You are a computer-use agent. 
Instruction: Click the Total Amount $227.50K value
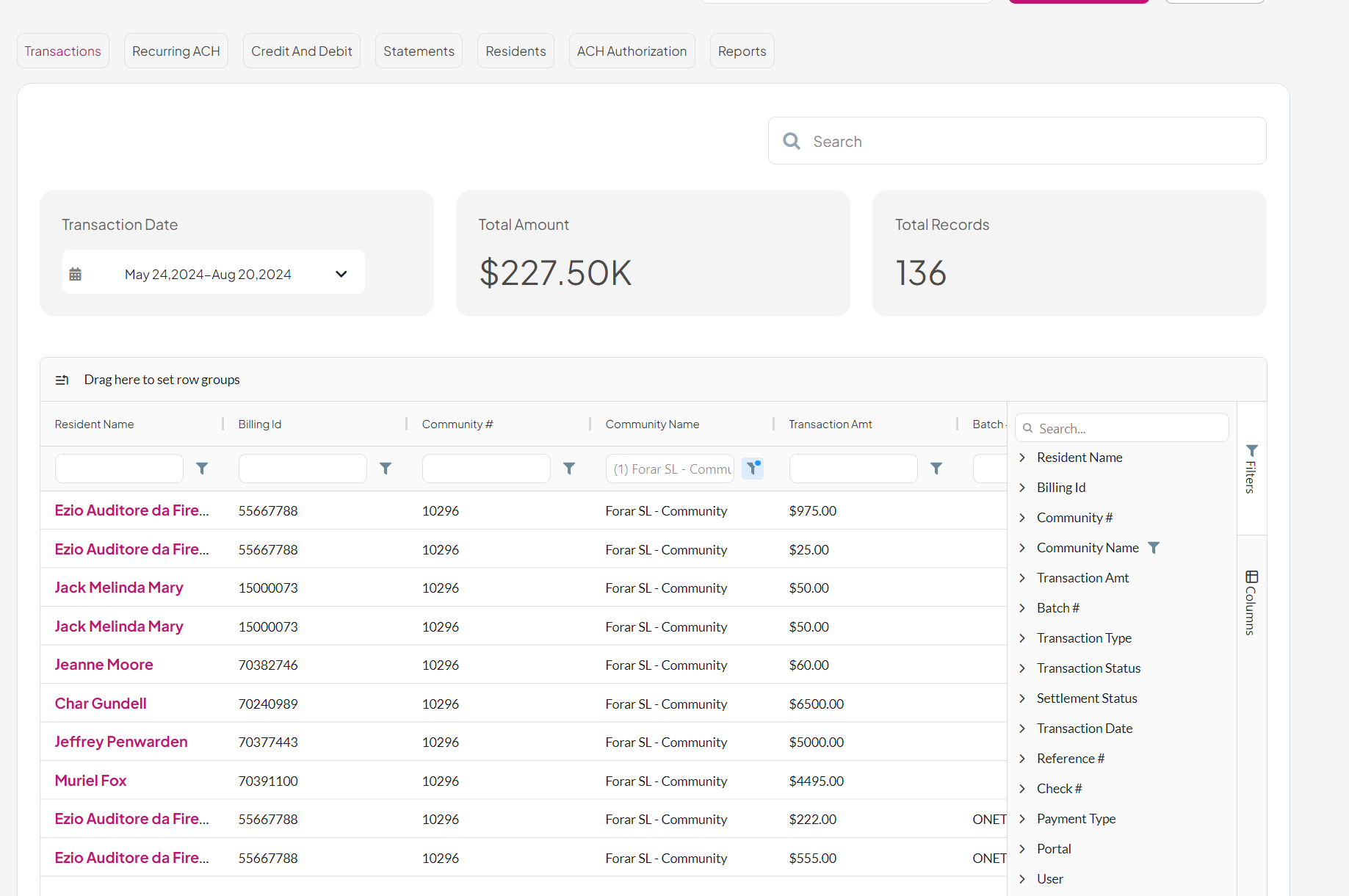[555, 273]
